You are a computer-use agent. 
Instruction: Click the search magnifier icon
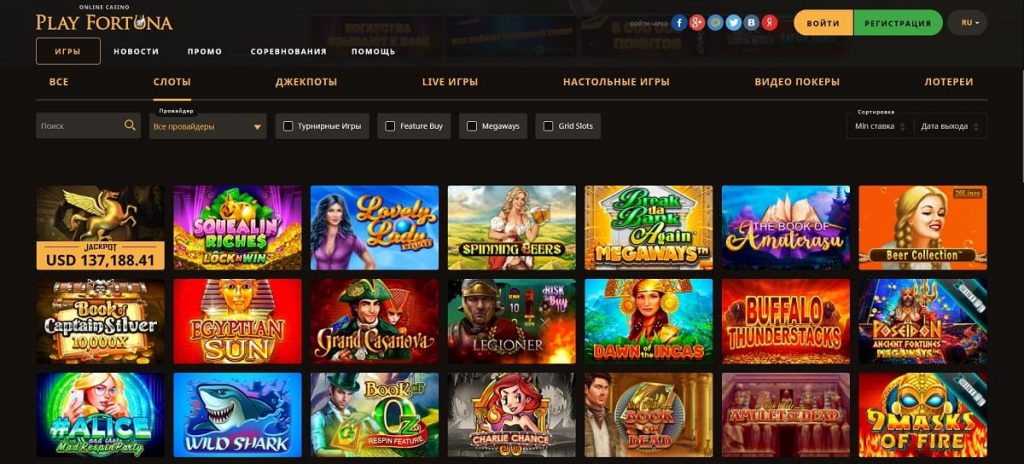pos(130,125)
